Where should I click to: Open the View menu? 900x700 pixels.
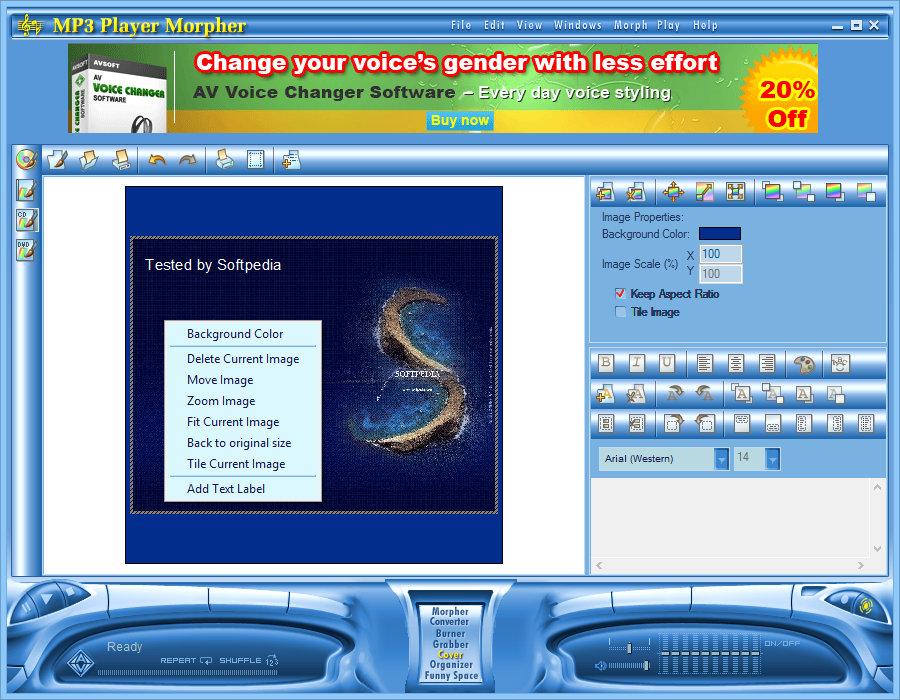[x=529, y=25]
